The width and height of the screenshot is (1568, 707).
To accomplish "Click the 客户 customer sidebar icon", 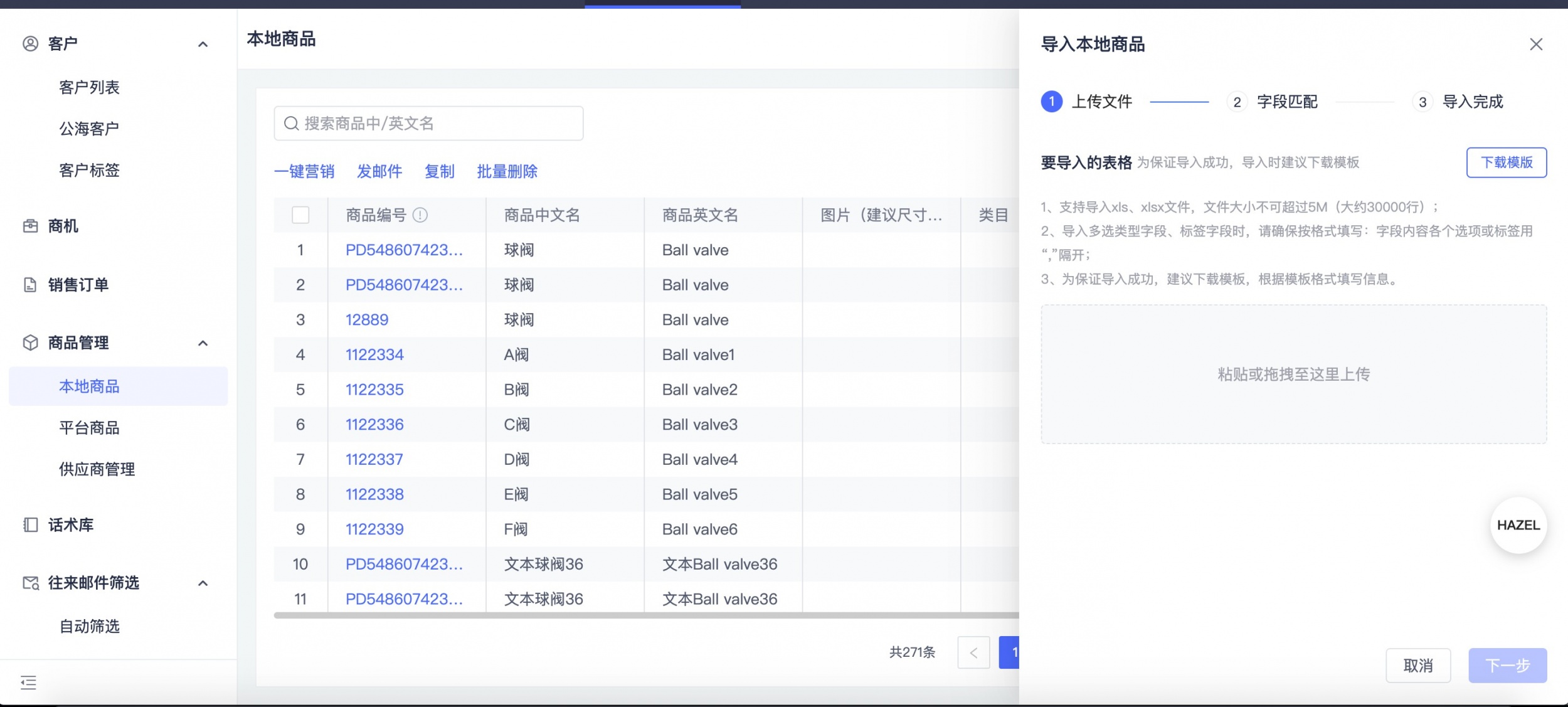I will (29, 43).
